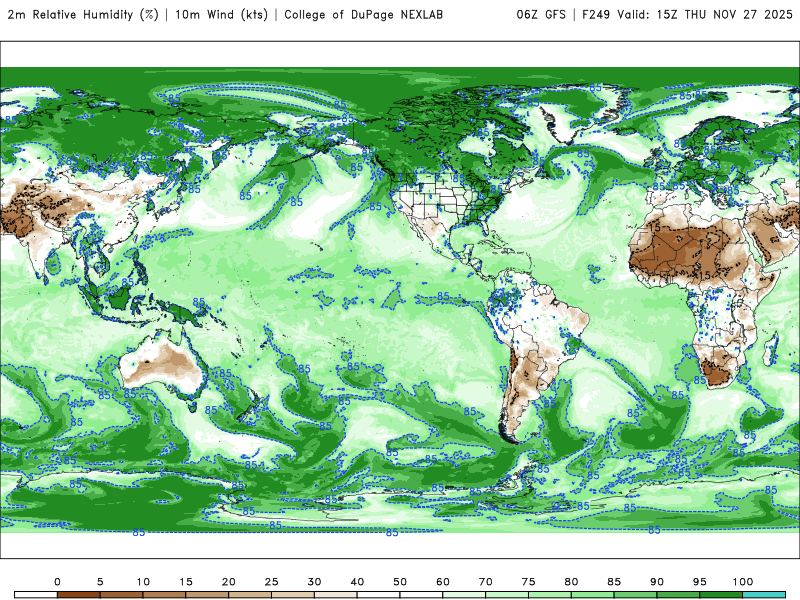This screenshot has width=800, height=600.
Task: Select the 70–75 light green legend swatch
Action: (x=507, y=595)
